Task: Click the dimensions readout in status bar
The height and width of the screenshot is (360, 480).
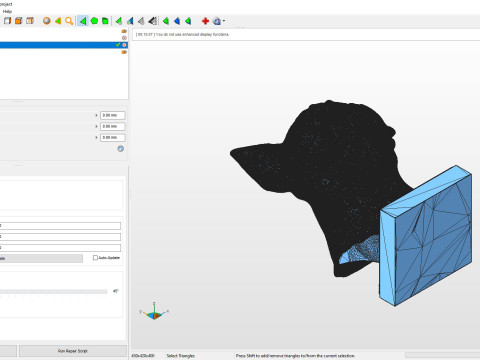Action: click(x=143, y=356)
